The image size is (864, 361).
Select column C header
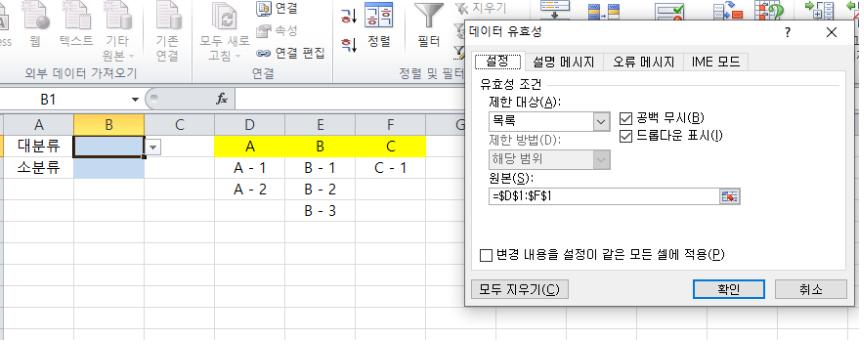(180, 125)
